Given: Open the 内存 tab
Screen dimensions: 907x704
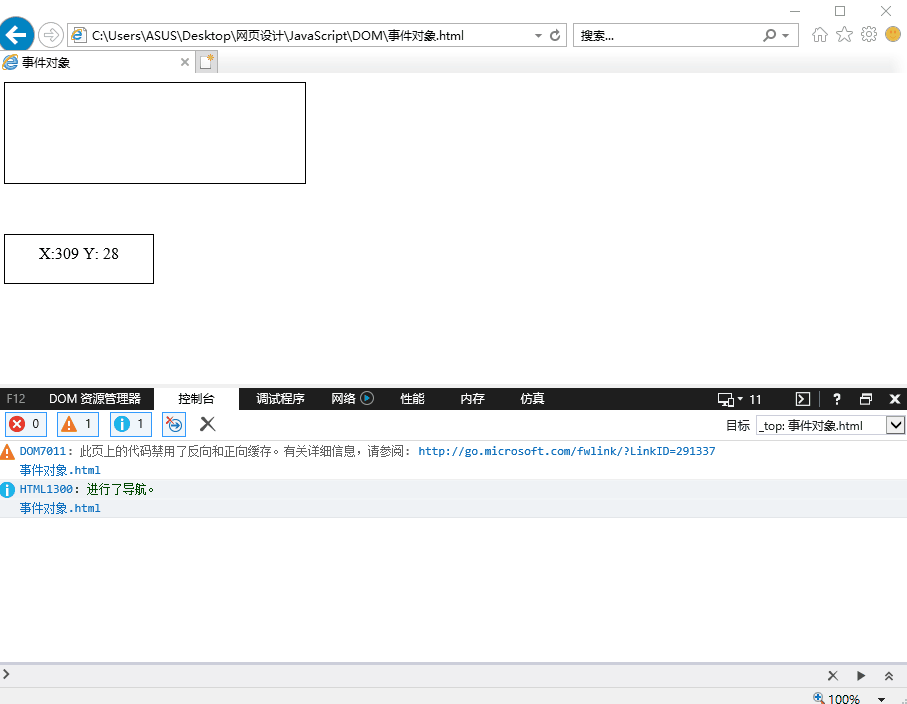Looking at the screenshot, I should tap(473, 399).
